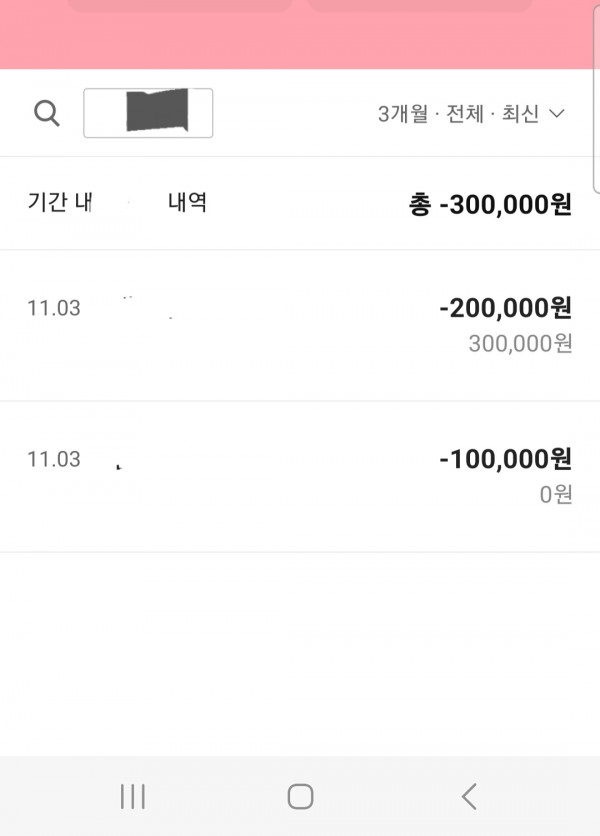Open the -200,000원 transaction on 11.03
The image size is (600, 836).
click(300, 325)
